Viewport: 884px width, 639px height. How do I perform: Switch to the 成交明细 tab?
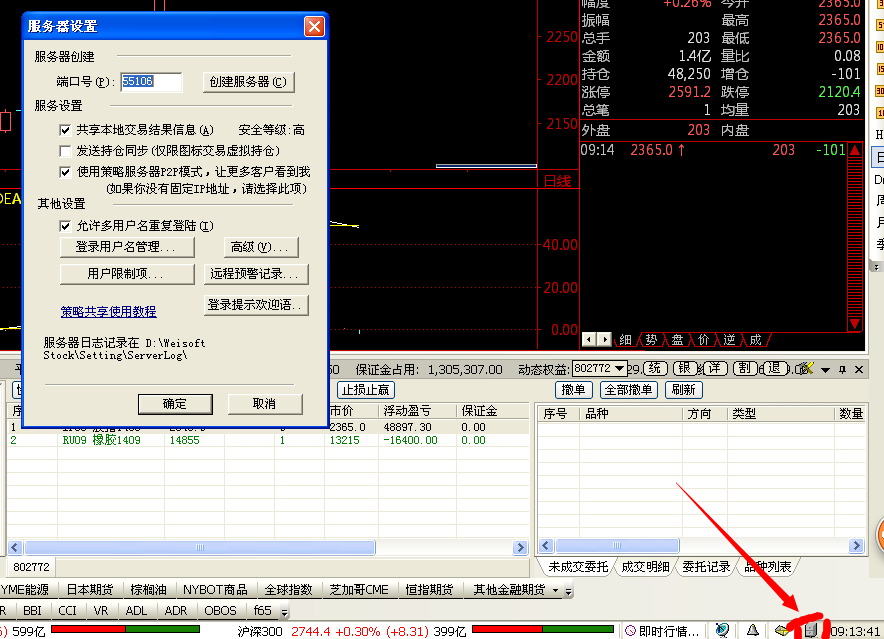[x=646, y=567]
